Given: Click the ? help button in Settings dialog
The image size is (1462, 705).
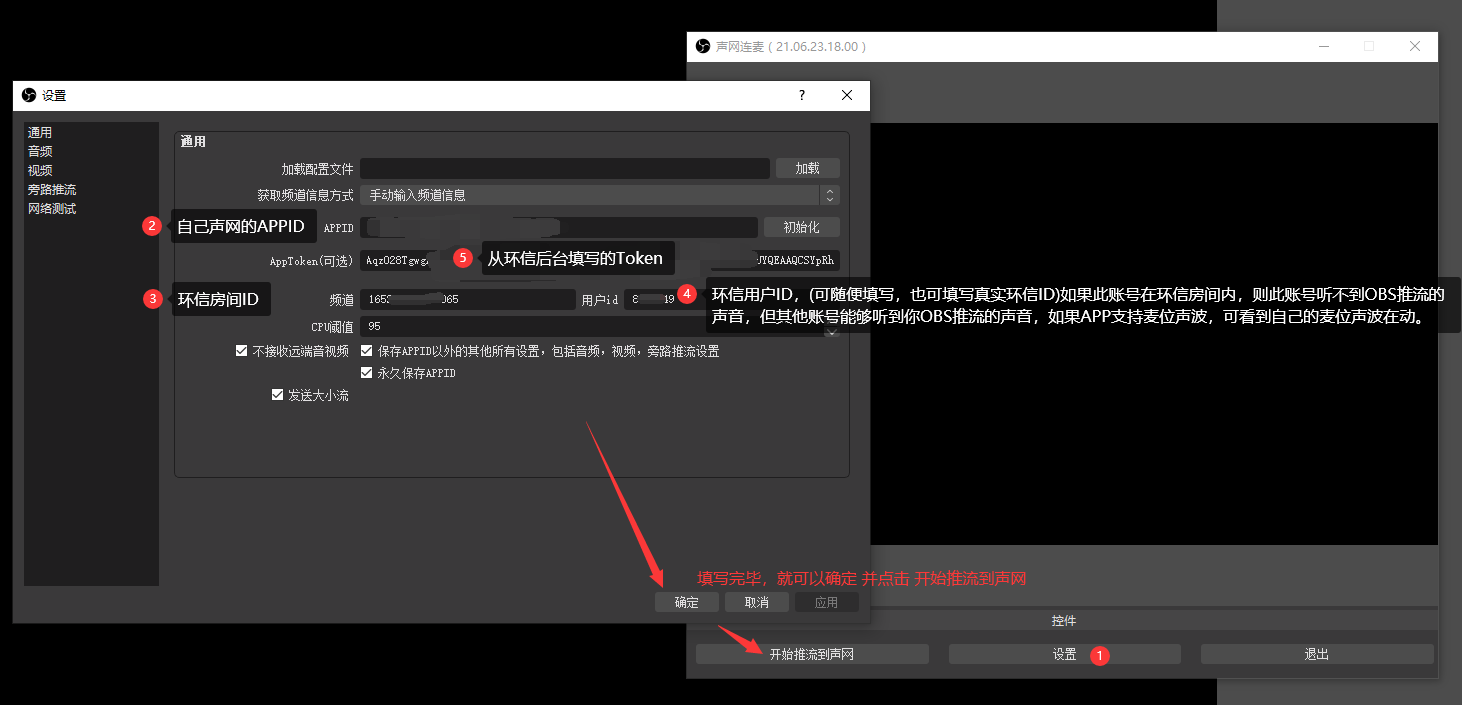Looking at the screenshot, I should 801,96.
